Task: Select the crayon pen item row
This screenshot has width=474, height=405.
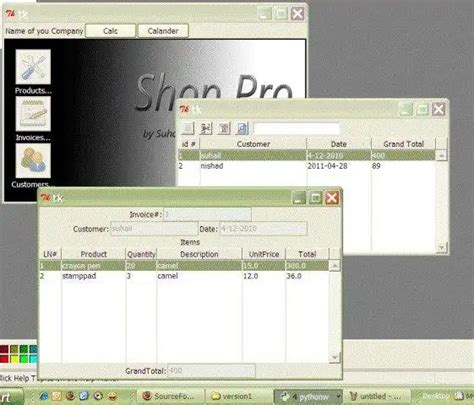Action: (x=184, y=266)
